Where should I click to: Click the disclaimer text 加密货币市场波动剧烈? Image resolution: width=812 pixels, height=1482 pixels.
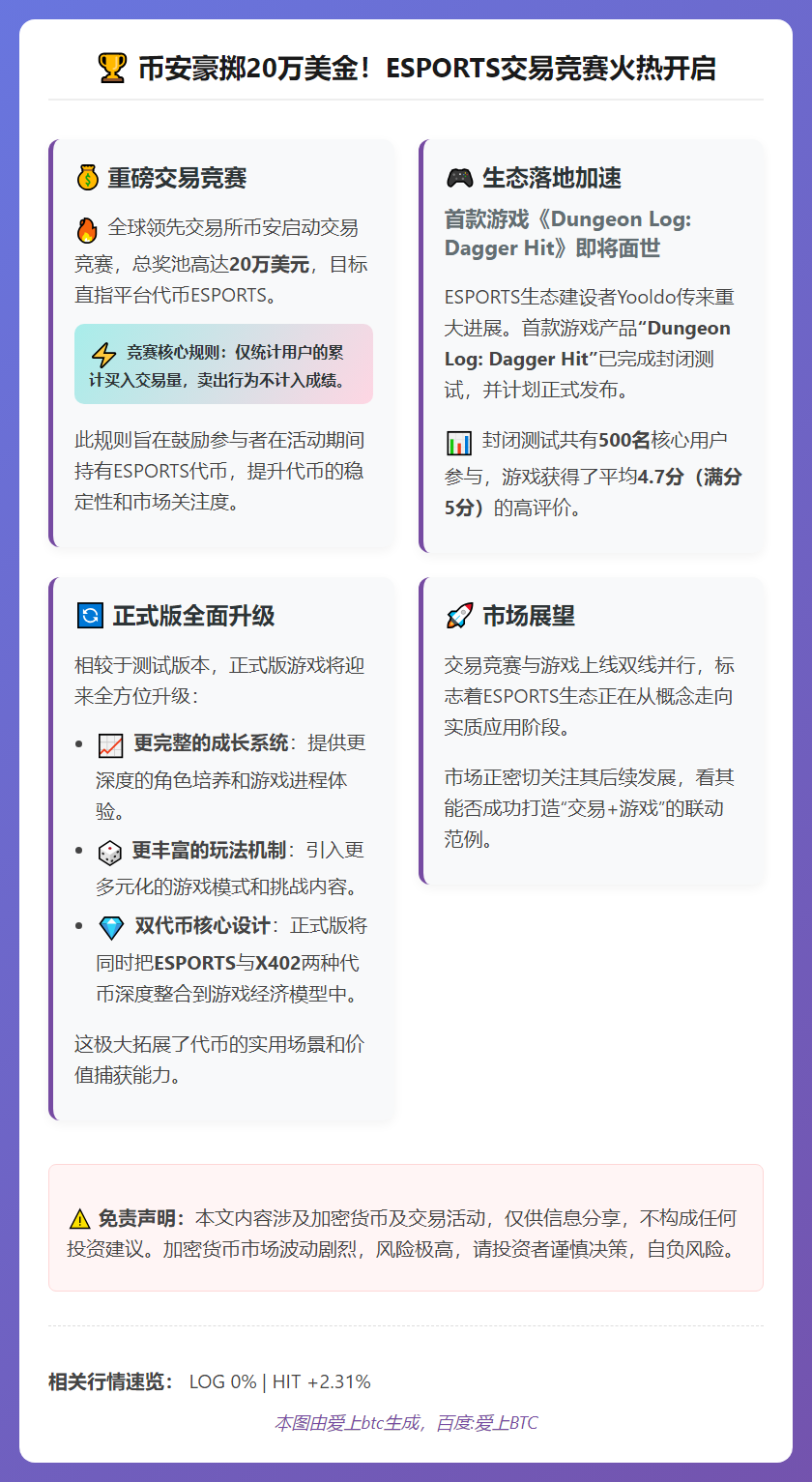pos(263,1248)
